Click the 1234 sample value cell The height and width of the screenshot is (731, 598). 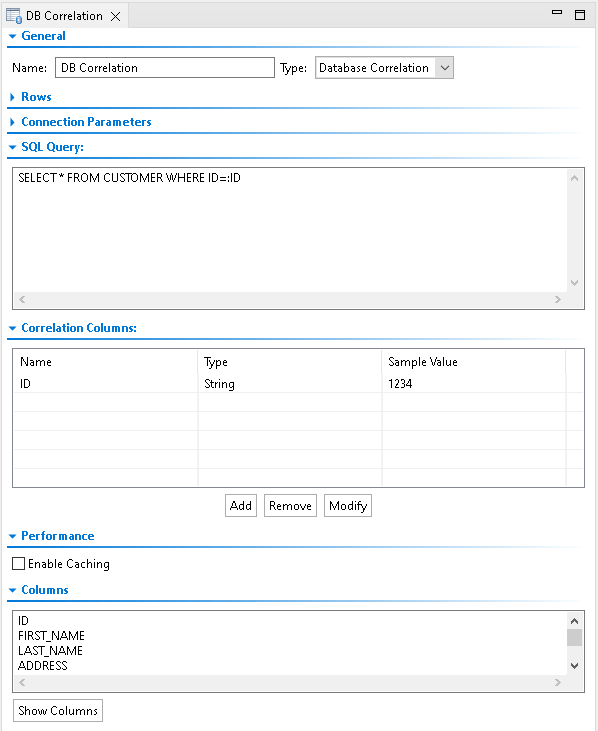(x=474, y=384)
